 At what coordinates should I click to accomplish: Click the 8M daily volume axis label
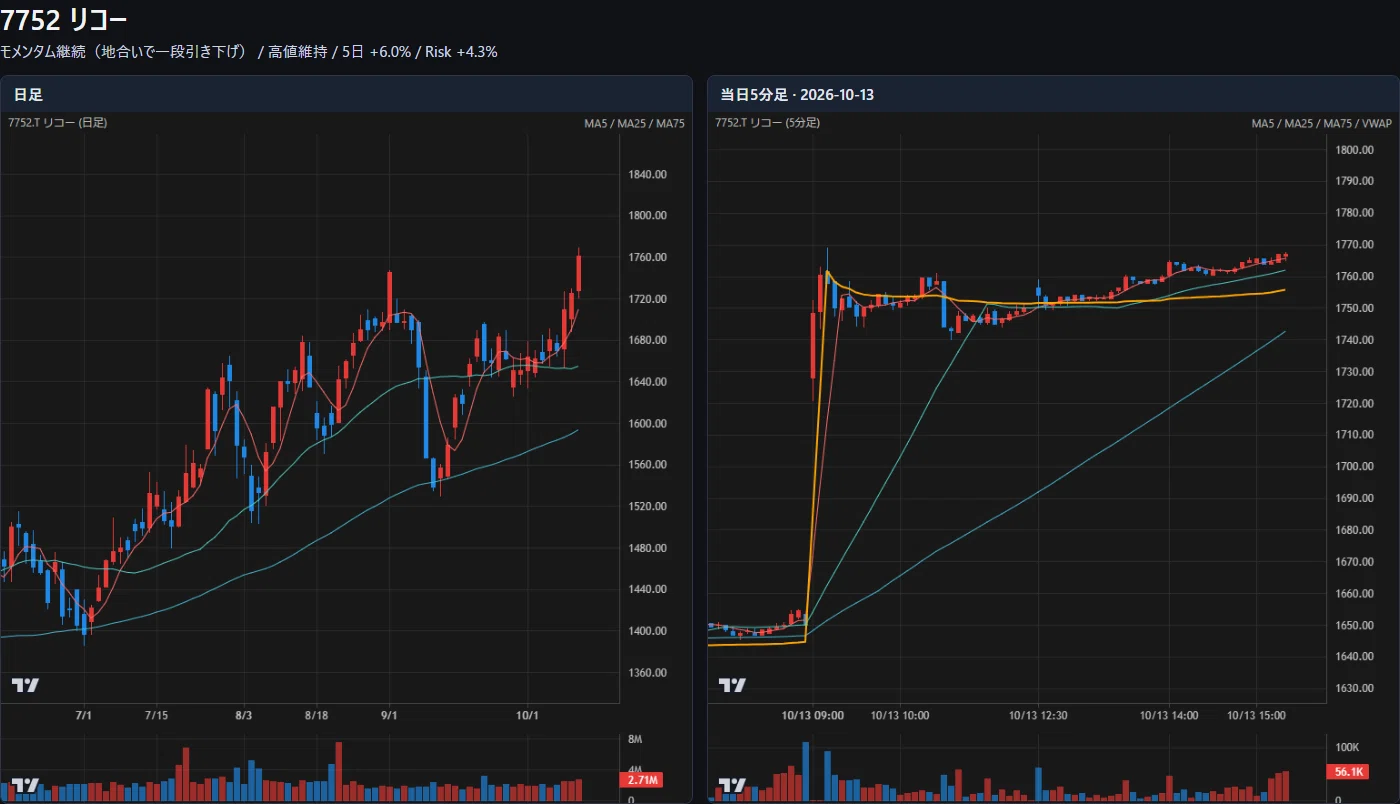tap(635, 741)
